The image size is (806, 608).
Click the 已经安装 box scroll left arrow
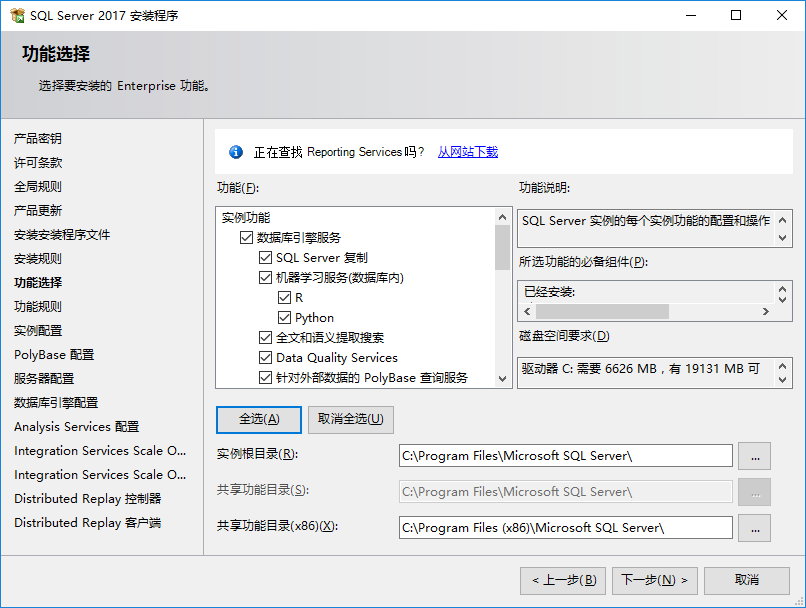point(527,311)
